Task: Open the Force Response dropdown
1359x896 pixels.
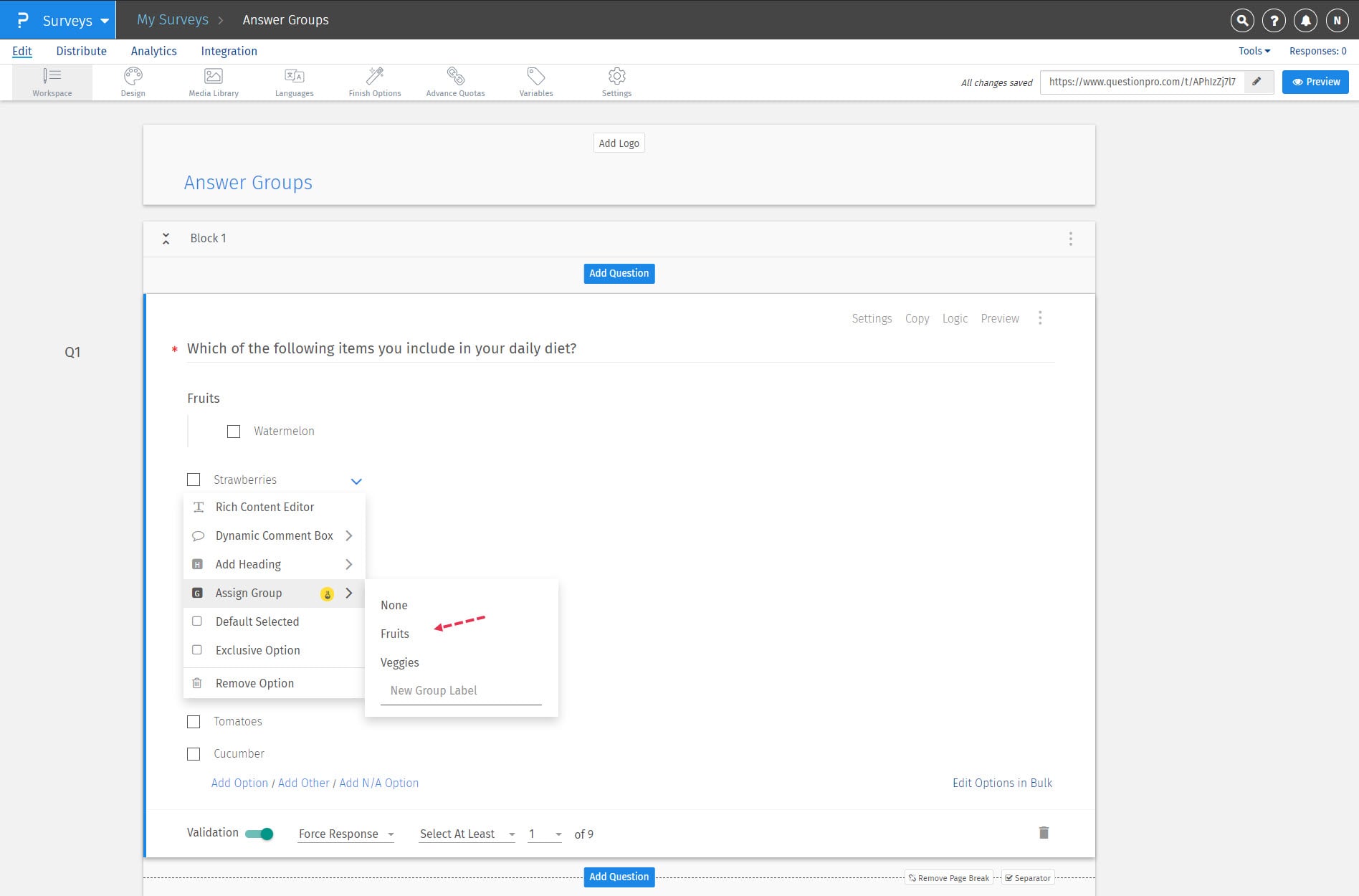Action: [345, 834]
